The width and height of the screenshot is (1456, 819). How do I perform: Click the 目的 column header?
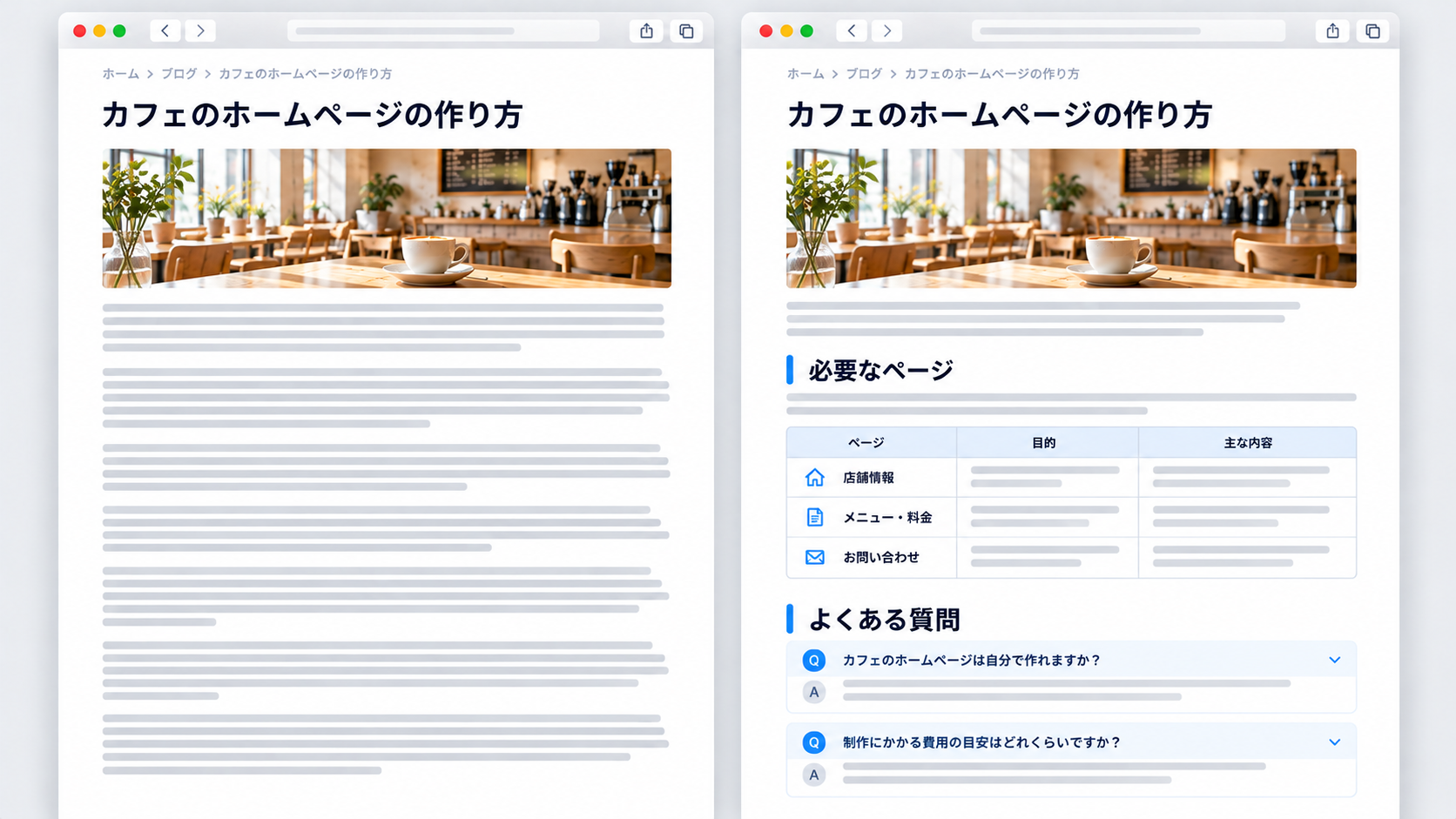[x=1048, y=443]
